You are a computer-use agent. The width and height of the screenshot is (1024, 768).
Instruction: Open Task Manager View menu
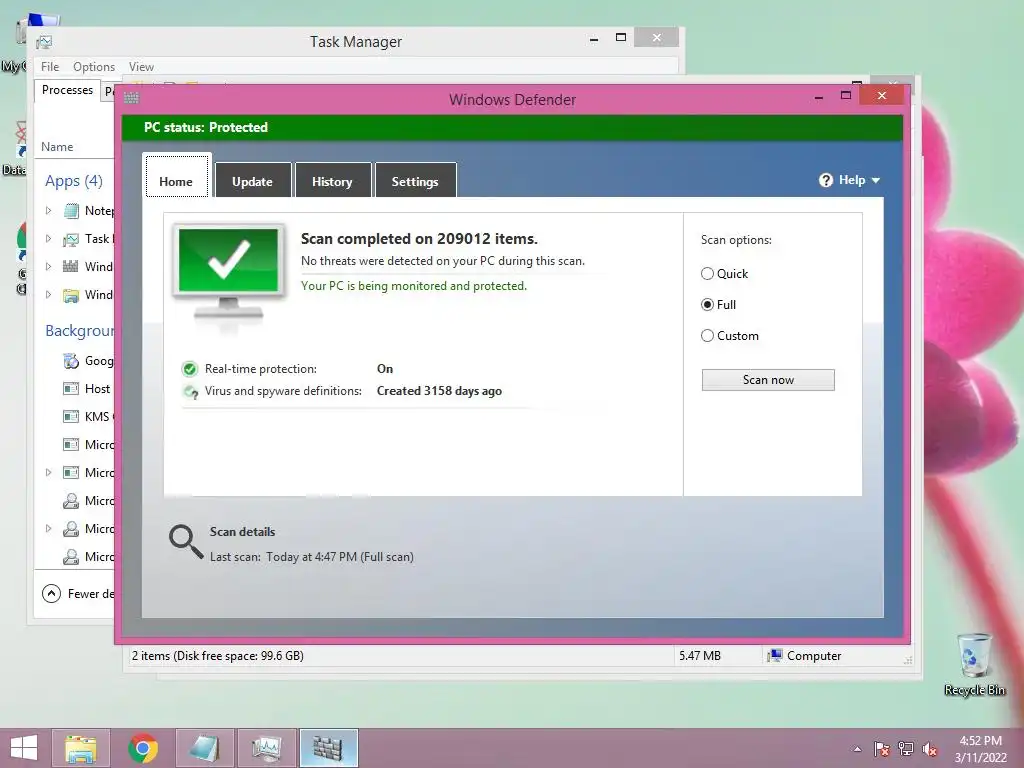141,67
